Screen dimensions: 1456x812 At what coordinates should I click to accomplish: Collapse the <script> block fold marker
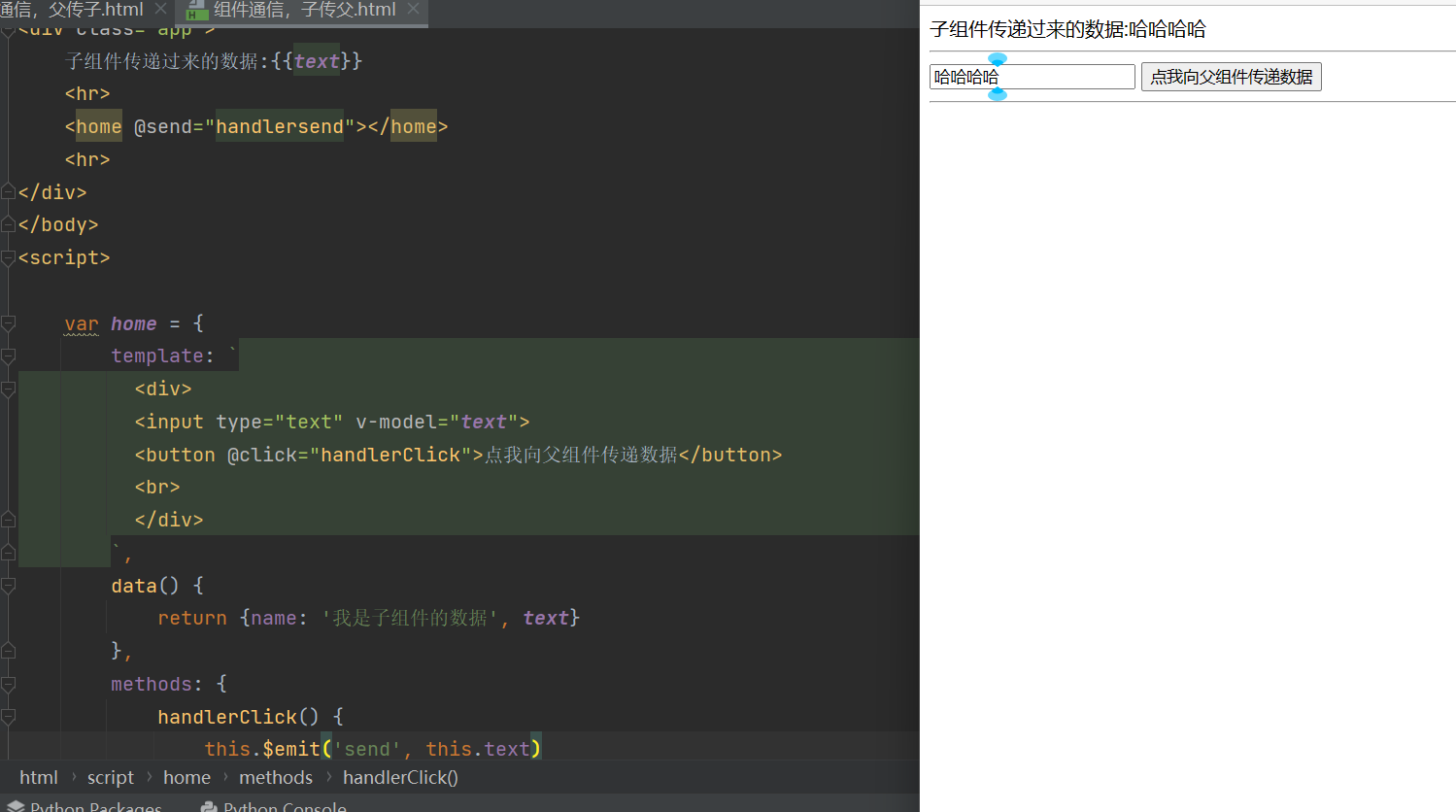pyautogui.click(x=8, y=257)
